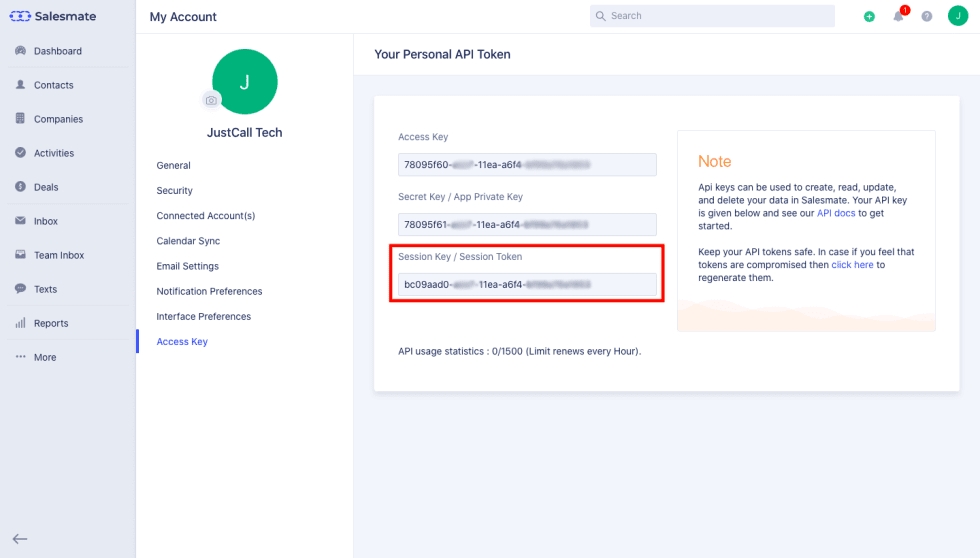The width and height of the screenshot is (980, 558).
Task: Open Deals in the sidebar
Action: point(46,187)
